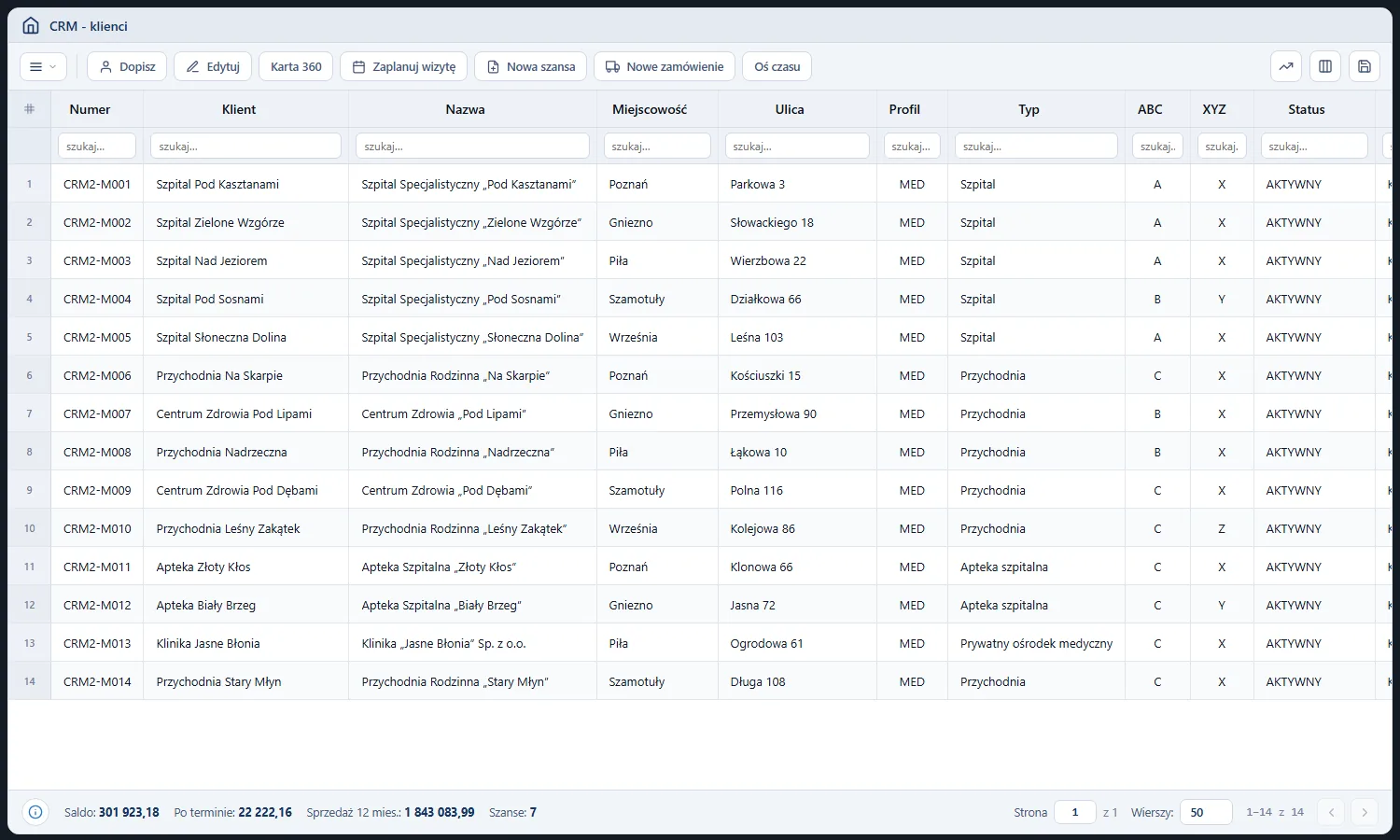Click the trend chart icon

[1286, 66]
